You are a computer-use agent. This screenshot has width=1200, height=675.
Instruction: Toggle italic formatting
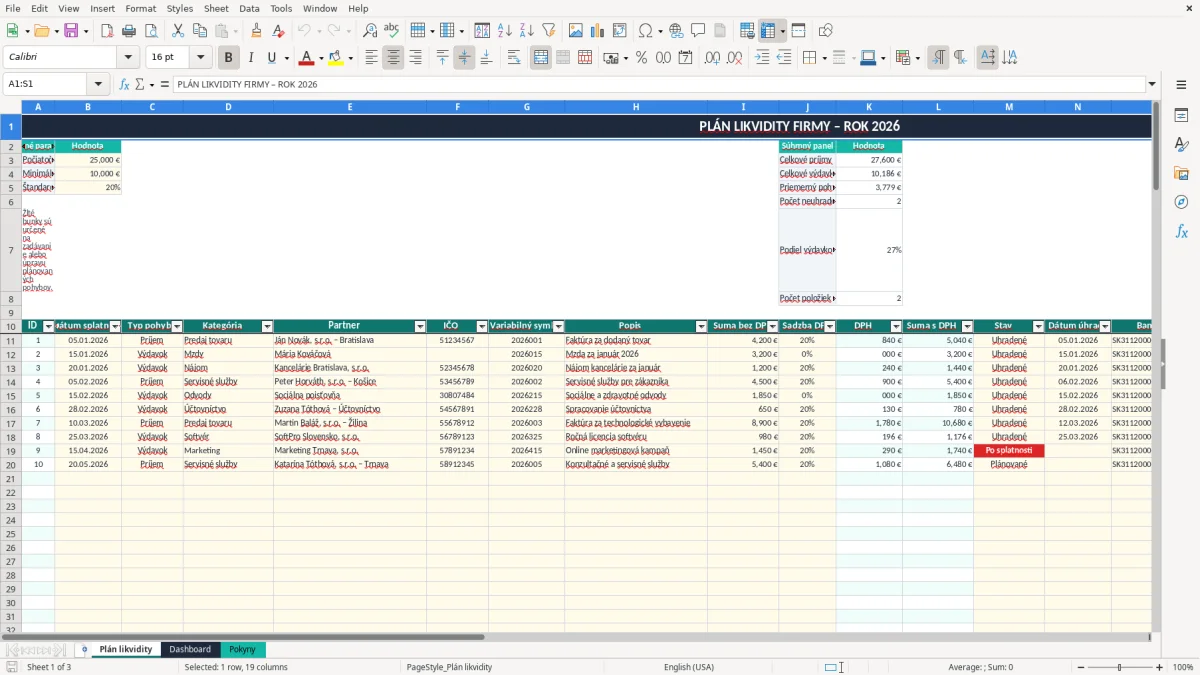click(x=251, y=58)
